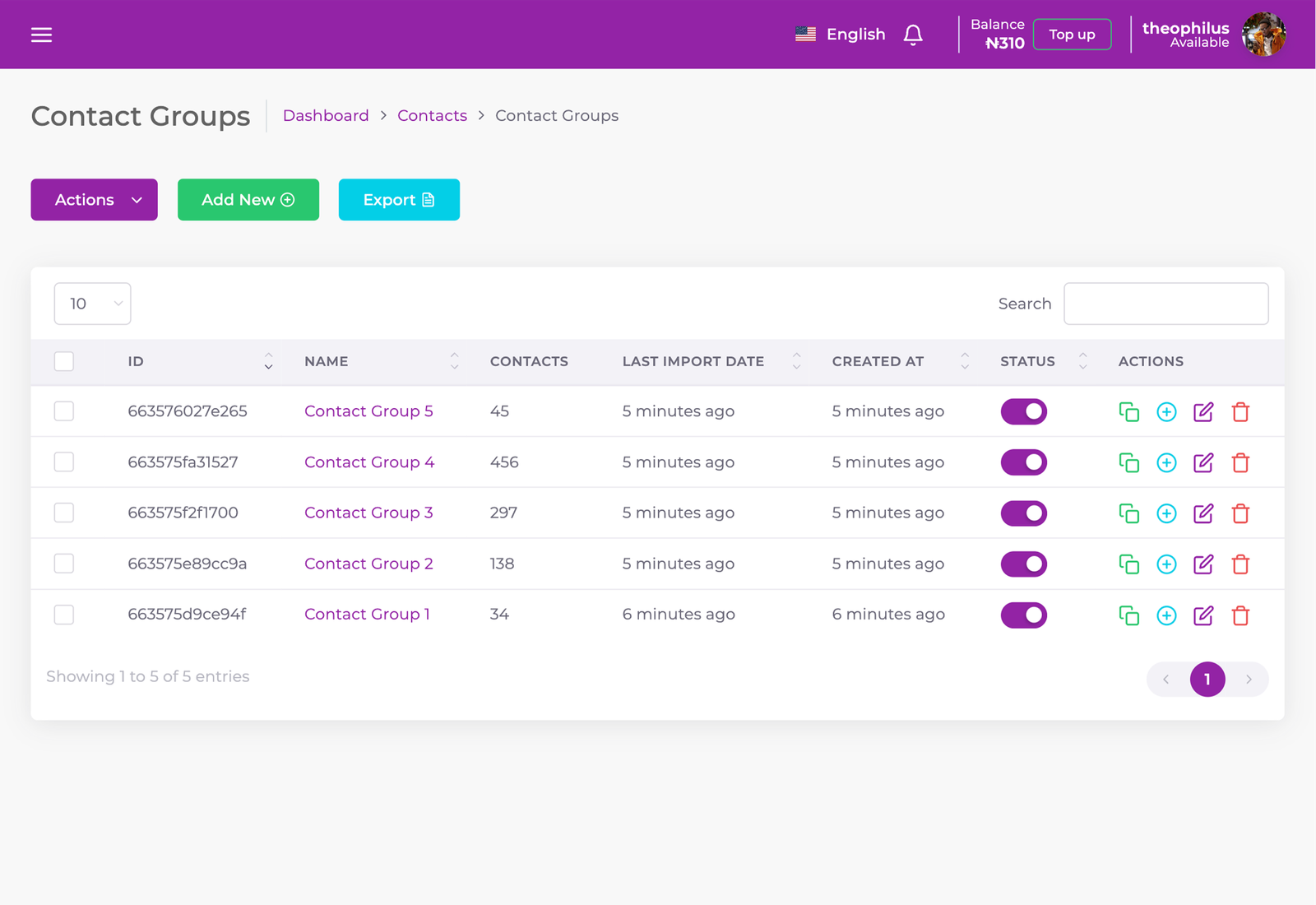Delete Contact Group 3
The height and width of the screenshot is (905, 1316).
[1240, 513]
